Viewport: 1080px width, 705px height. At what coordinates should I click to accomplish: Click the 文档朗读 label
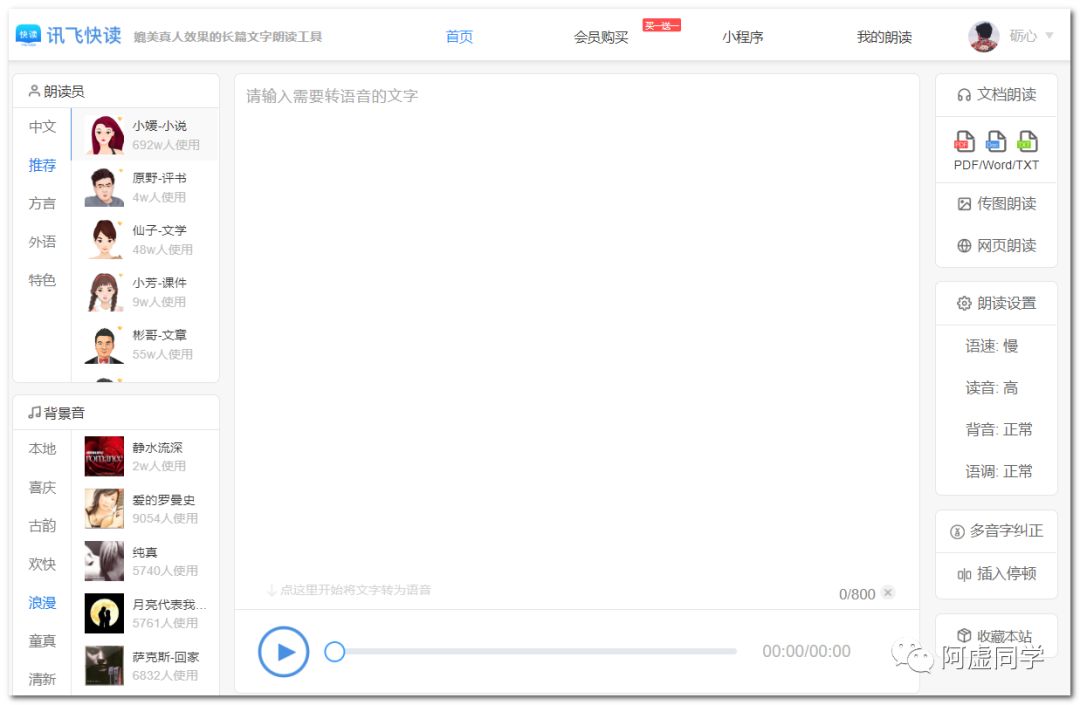click(x=1006, y=95)
